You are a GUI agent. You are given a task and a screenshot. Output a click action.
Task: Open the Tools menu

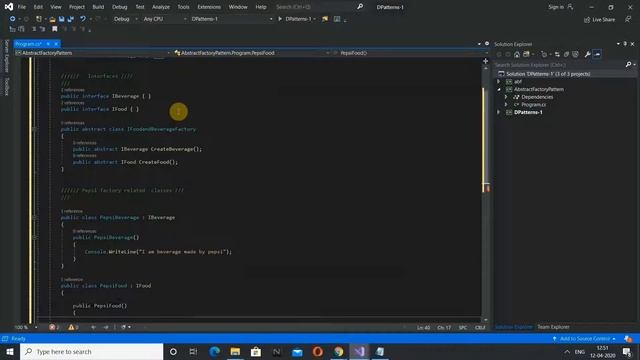tap(183, 7)
